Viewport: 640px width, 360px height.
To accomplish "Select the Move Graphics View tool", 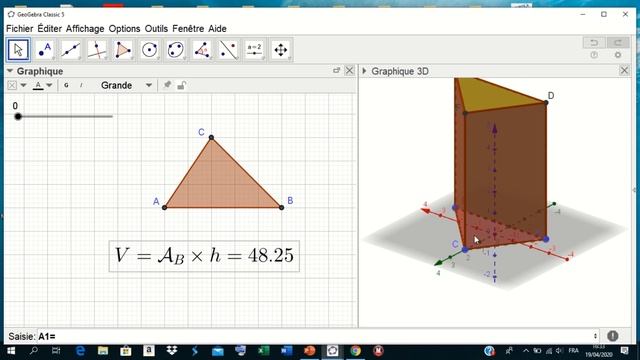I will 281,50.
